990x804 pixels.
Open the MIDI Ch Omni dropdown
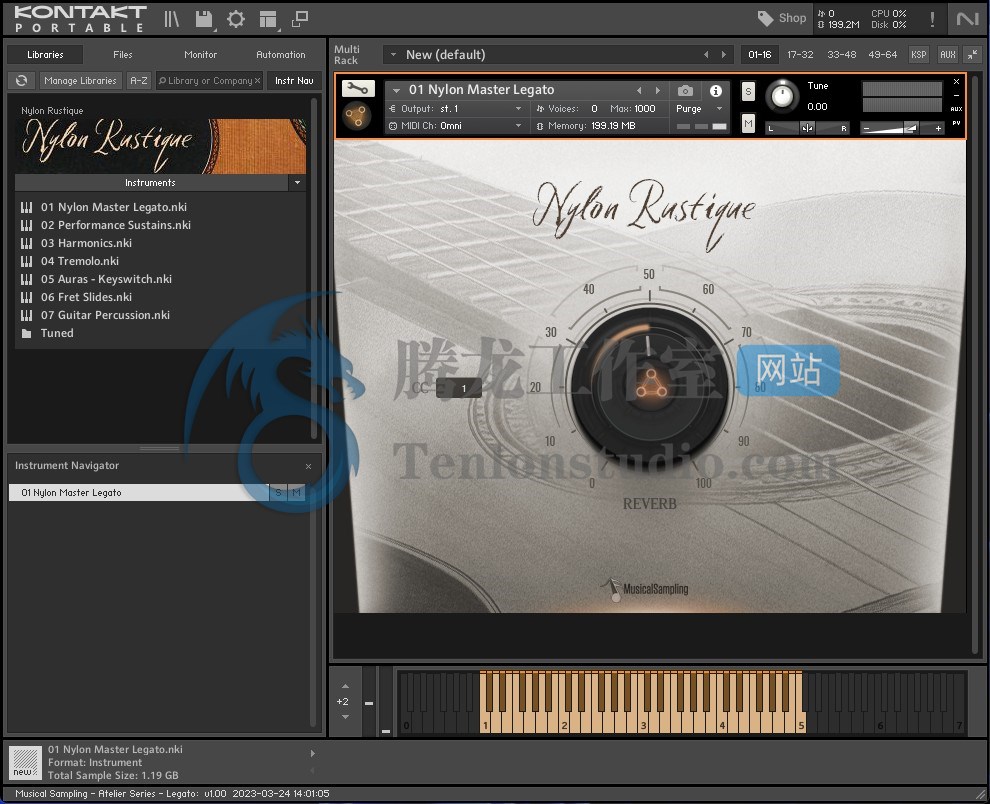(455, 126)
